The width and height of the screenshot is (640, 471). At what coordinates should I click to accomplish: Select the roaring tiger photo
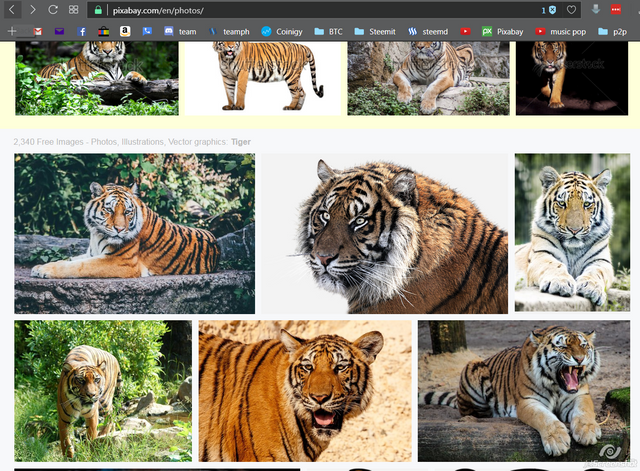click(x=522, y=390)
